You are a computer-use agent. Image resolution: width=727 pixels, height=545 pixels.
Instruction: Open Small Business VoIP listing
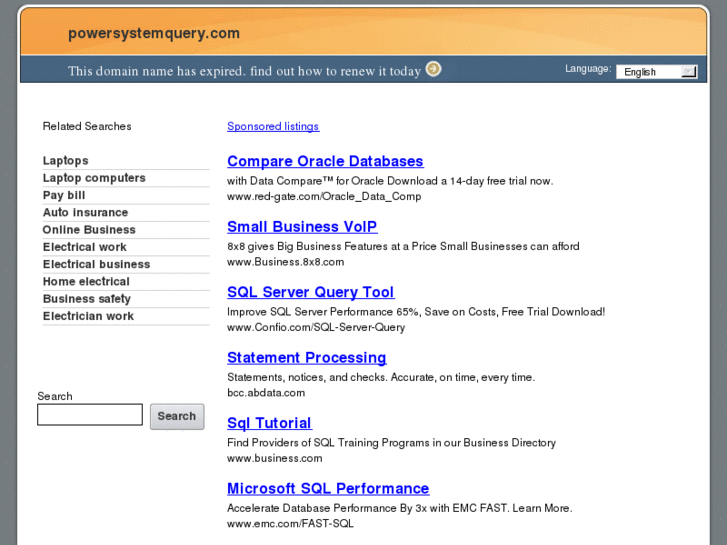(x=302, y=226)
